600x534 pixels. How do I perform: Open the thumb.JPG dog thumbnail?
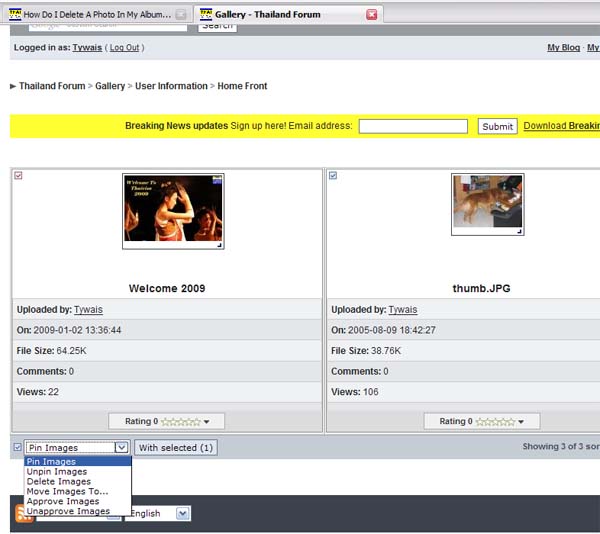488,204
